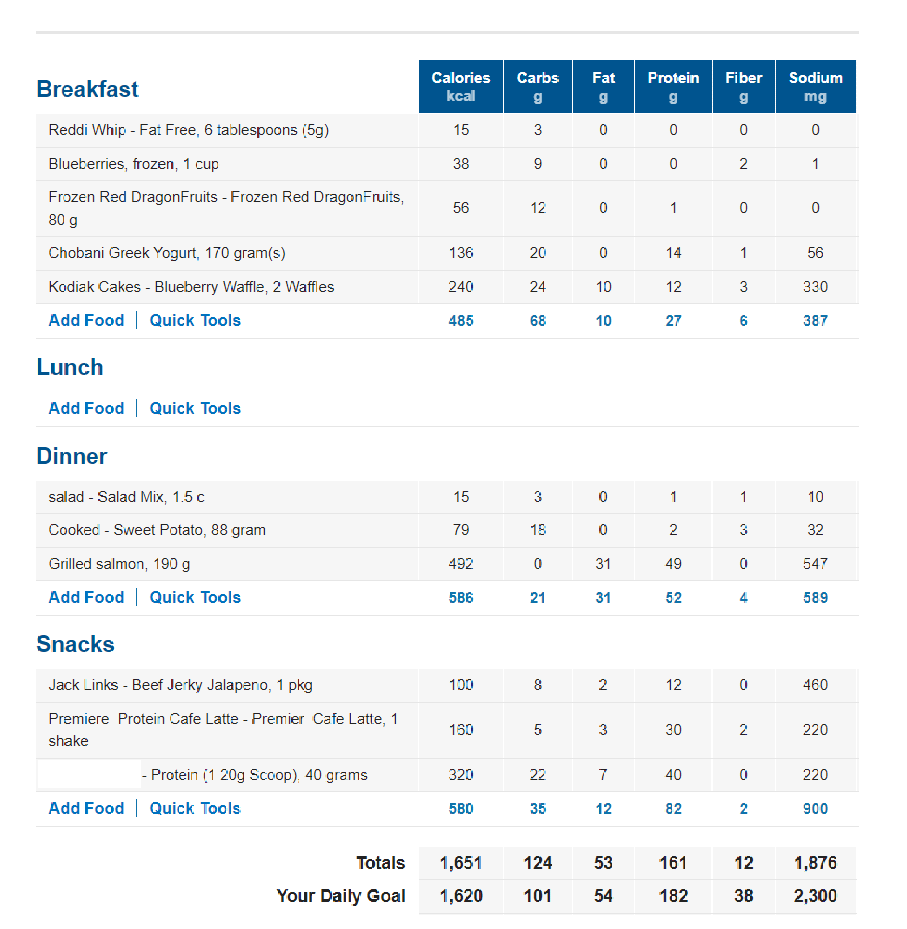The image size is (907, 929).
Task: Open the Chobani Greek Yogurt entry
Action: coord(167,253)
